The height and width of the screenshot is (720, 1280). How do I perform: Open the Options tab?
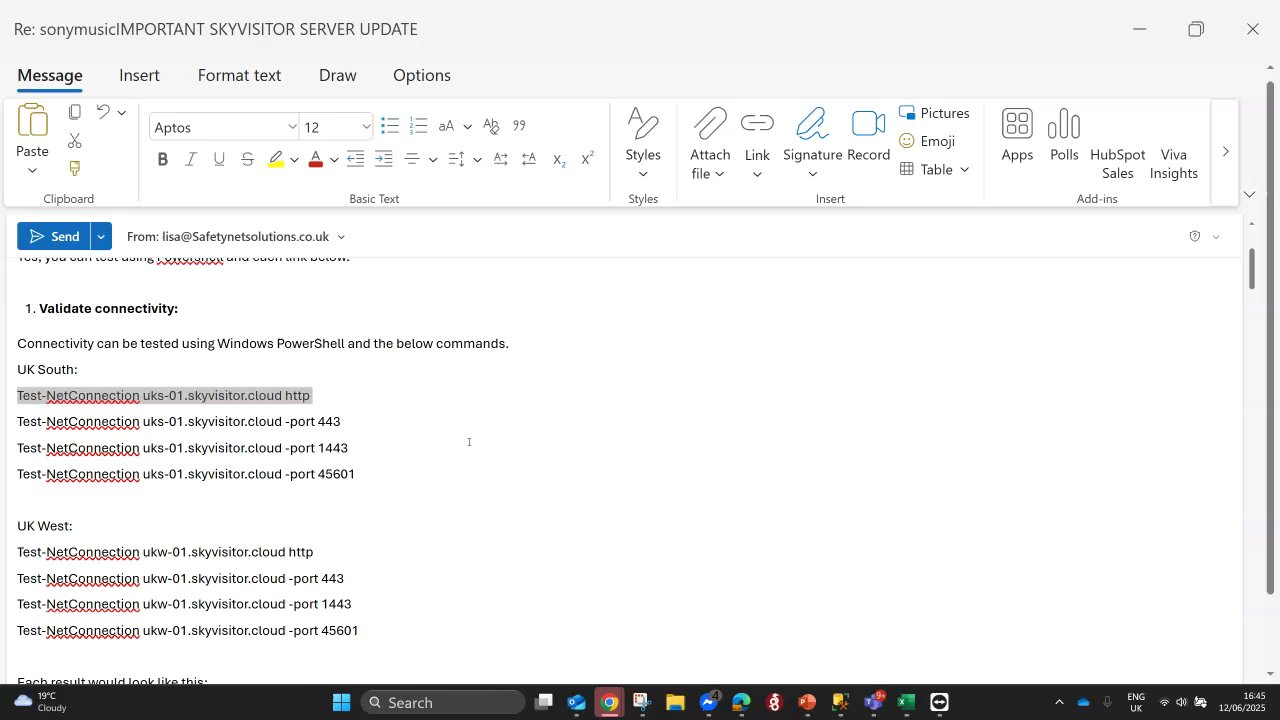pos(422,76)
